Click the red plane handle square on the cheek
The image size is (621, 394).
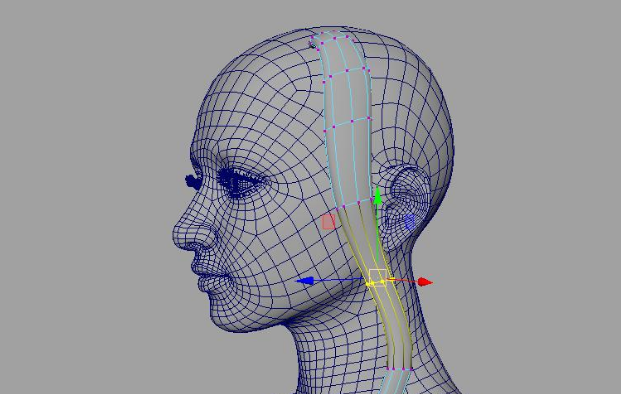tap(328, 222)
